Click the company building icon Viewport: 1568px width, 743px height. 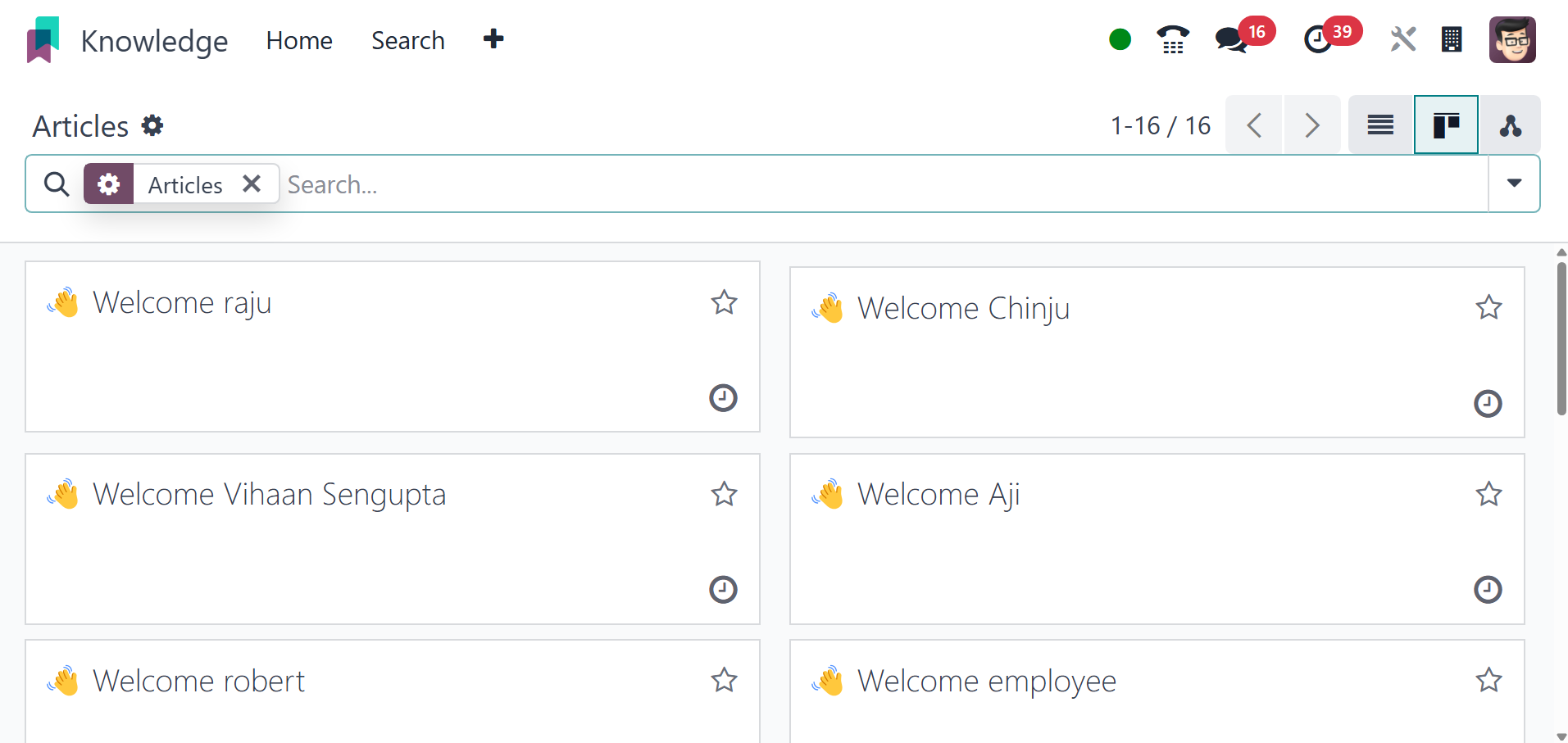(1452, 39)
